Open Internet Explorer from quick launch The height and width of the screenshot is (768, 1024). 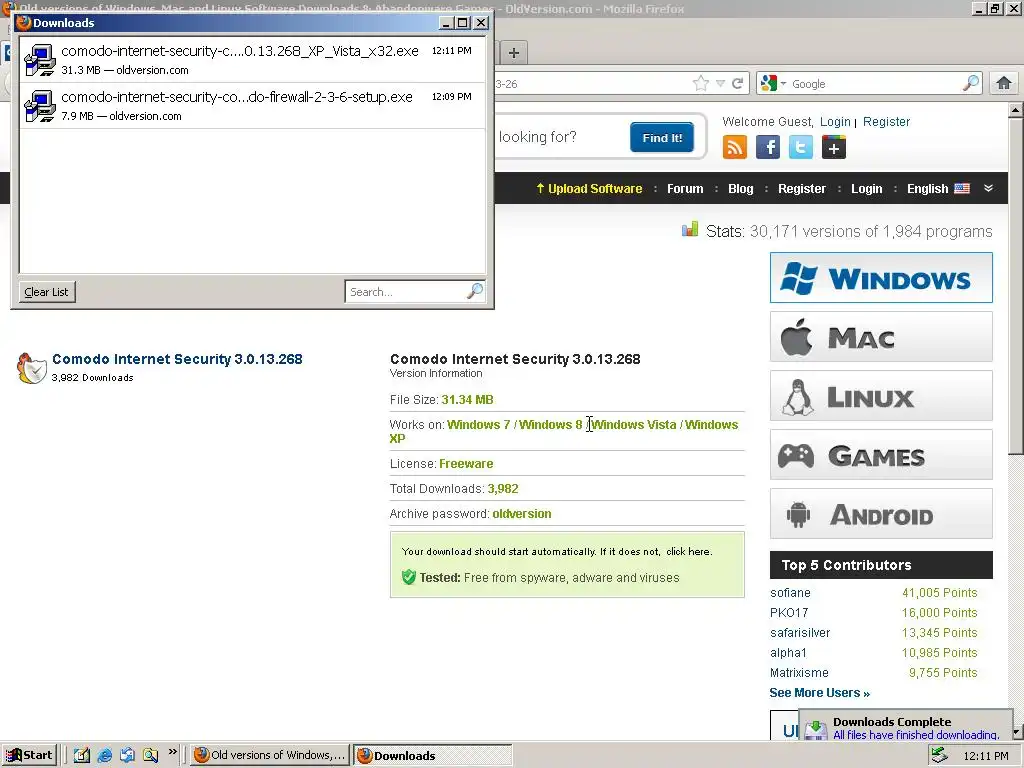click(104, 755)
